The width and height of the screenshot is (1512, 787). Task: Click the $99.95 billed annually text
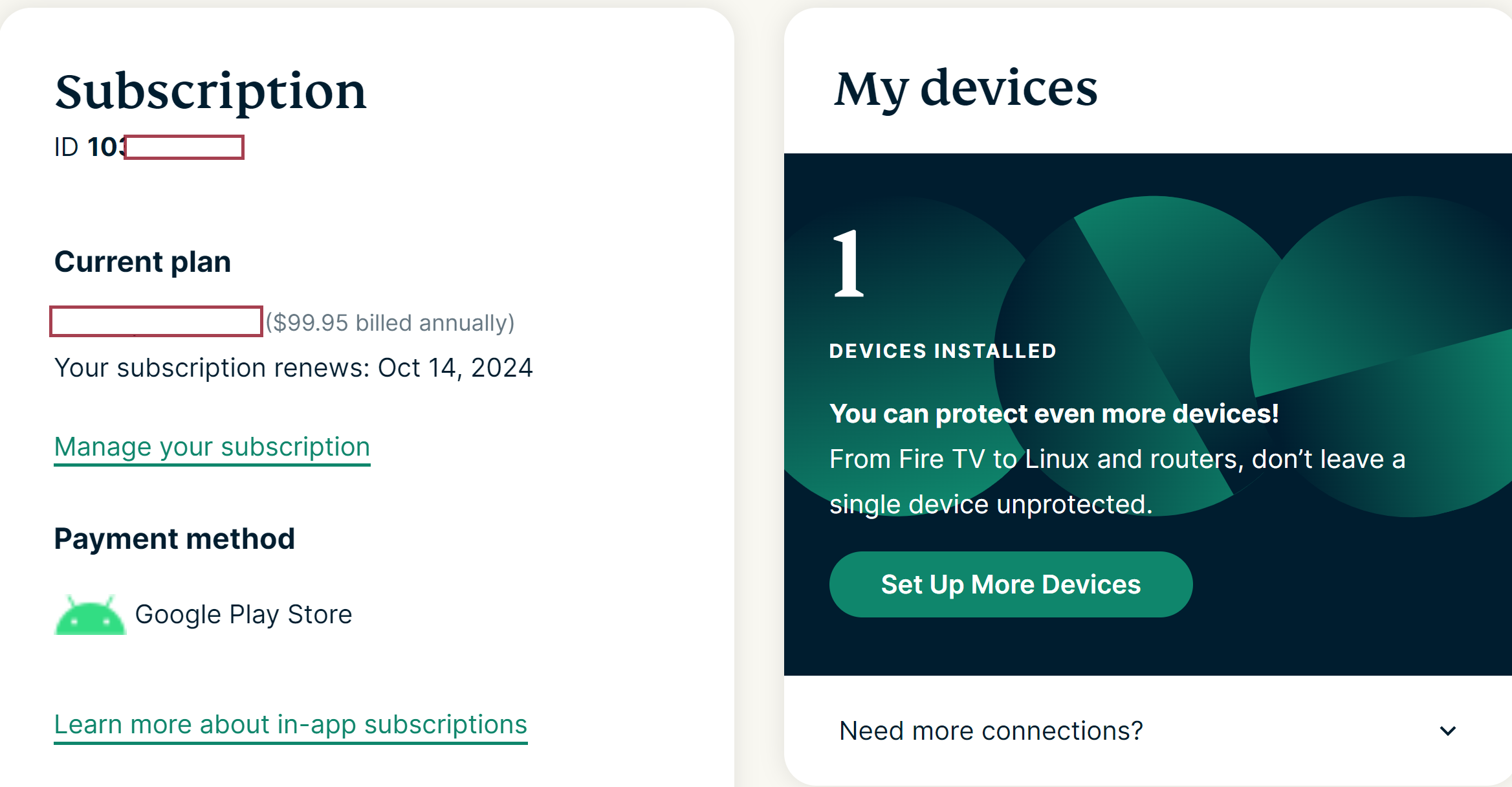point(390,322)
